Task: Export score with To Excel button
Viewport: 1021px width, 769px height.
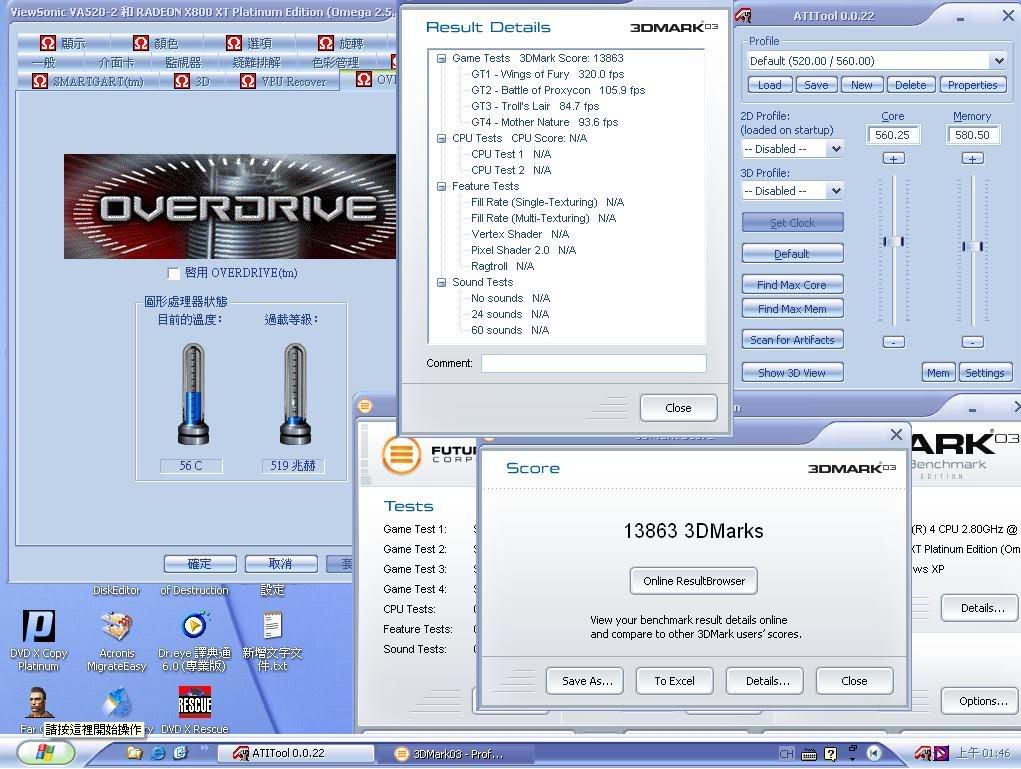Action: click(675, 680)
